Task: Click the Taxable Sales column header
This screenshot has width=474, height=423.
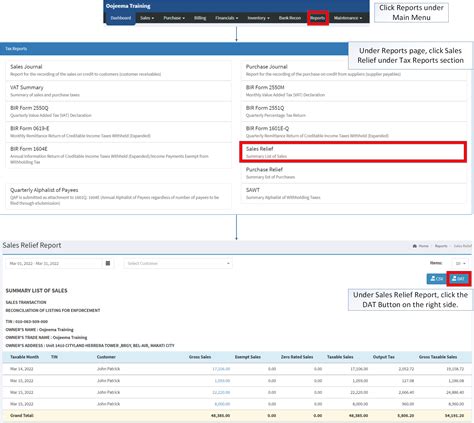Action: [x=340, y=357]
